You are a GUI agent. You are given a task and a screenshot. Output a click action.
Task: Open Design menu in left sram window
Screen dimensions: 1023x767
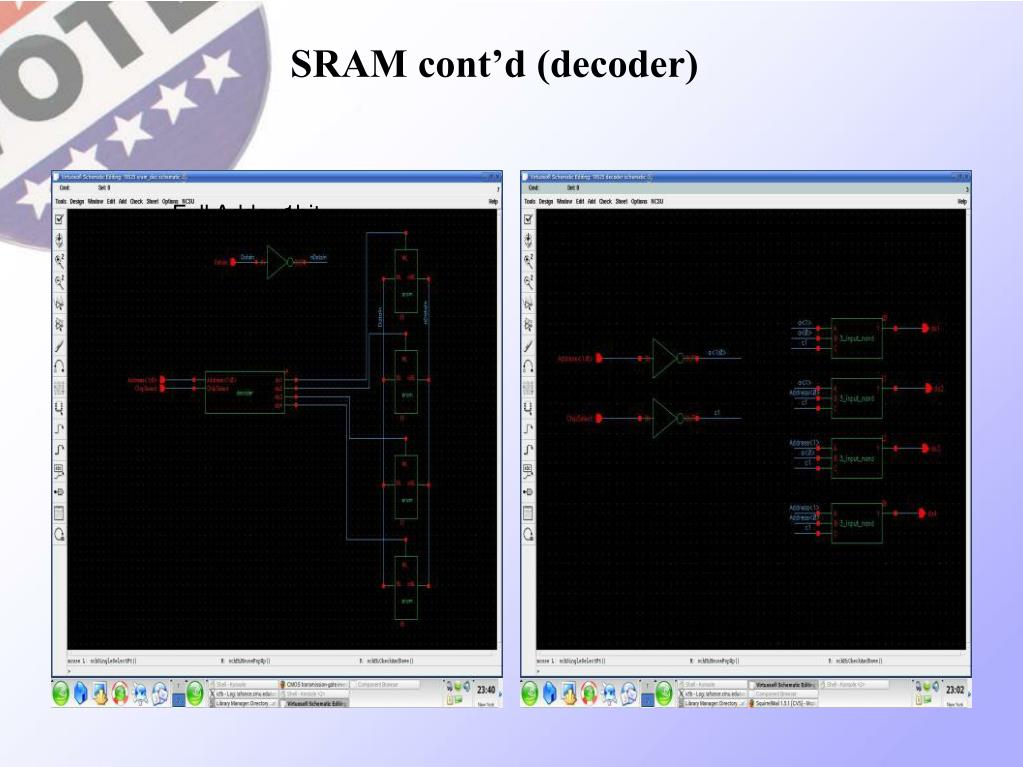(x=77, y=202)
